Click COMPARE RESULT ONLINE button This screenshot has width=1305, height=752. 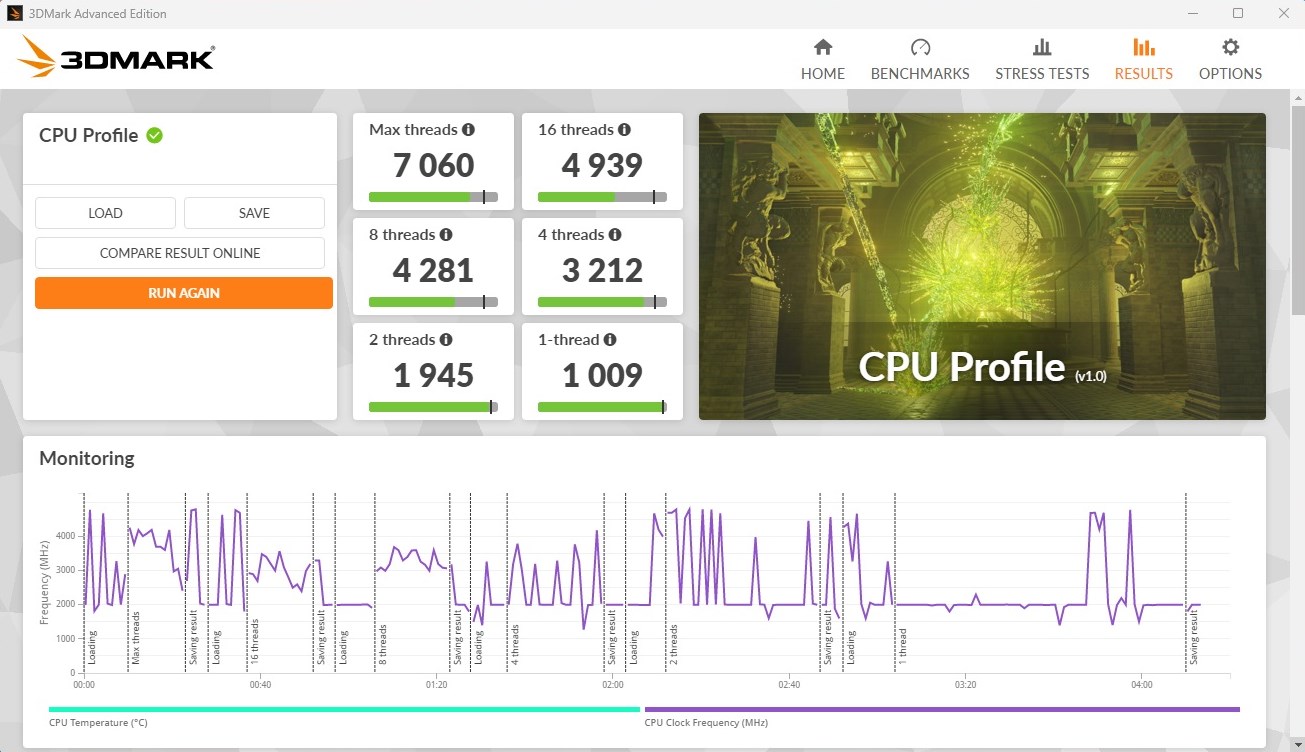click(180, 253)
